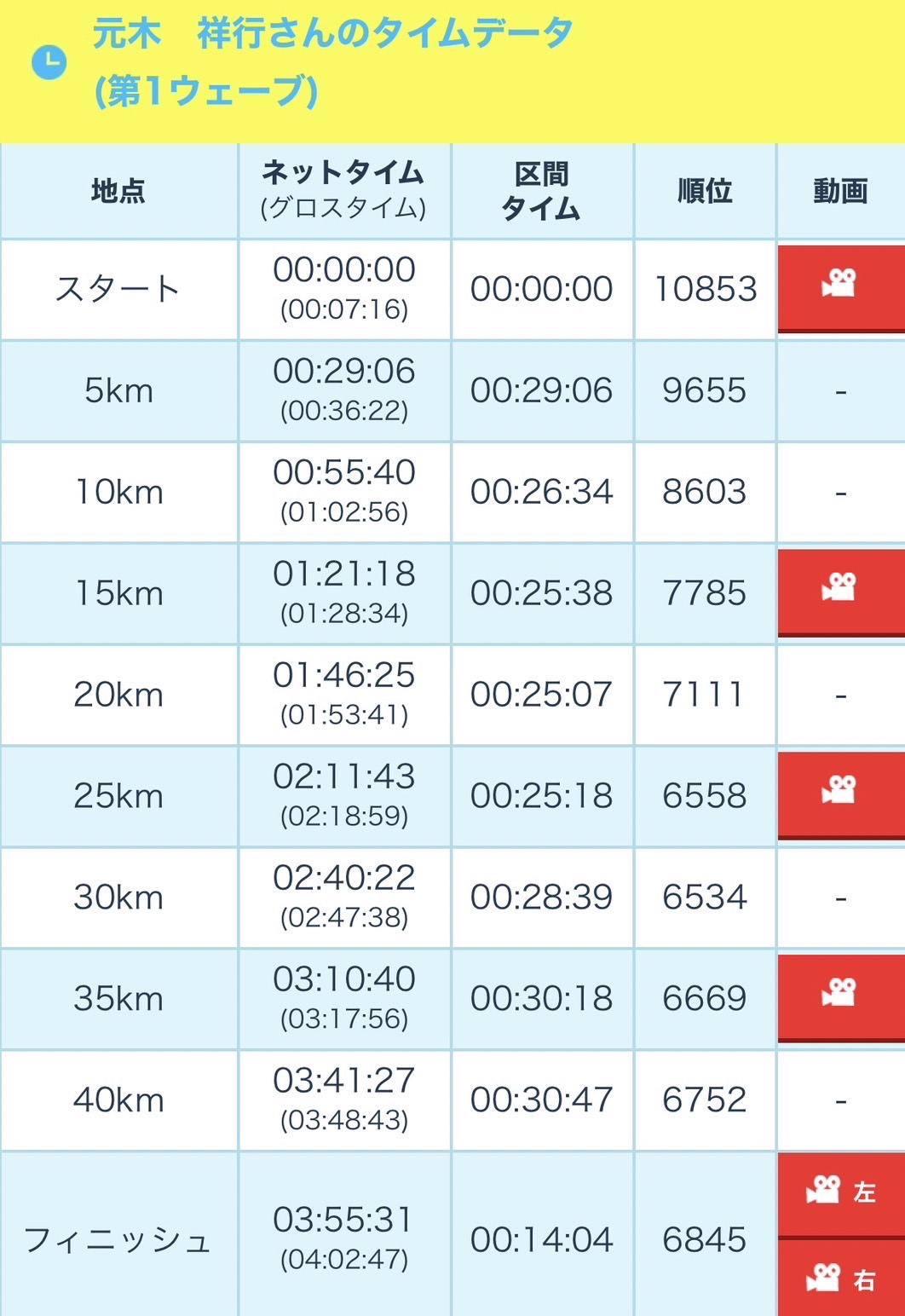Select the フィニッシュ row label

[118, 1240]
